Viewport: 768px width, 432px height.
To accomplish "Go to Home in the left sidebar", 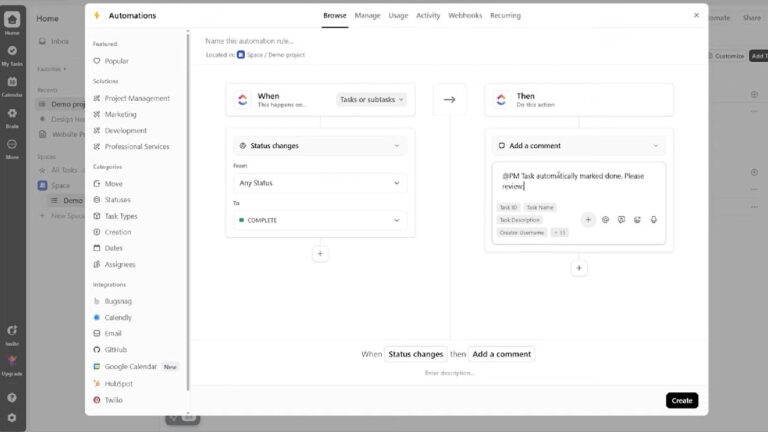I will 12,23.
